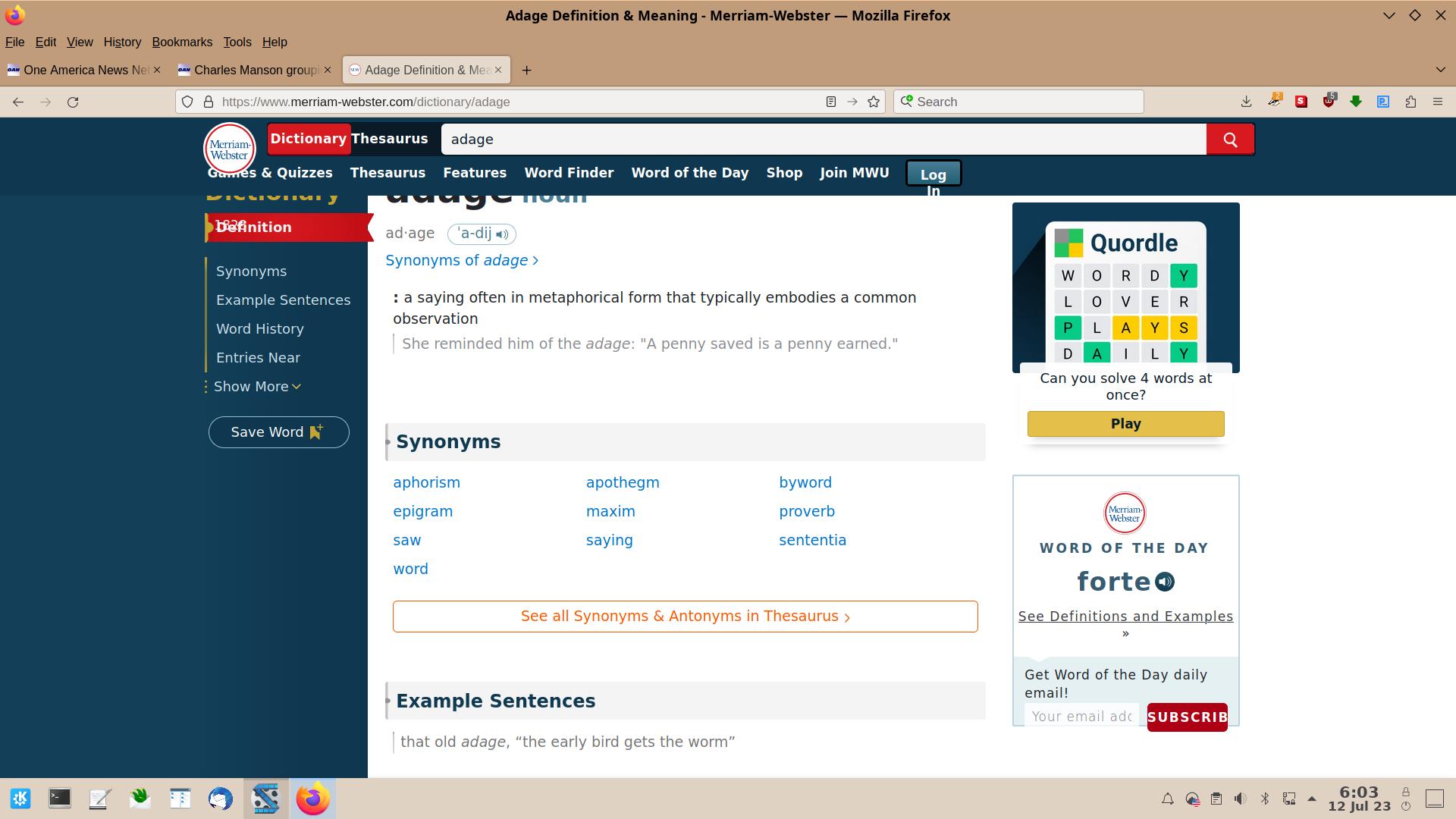Open the synonym link for aphorism
This screenshot has width=1456, height=819.
426,482
